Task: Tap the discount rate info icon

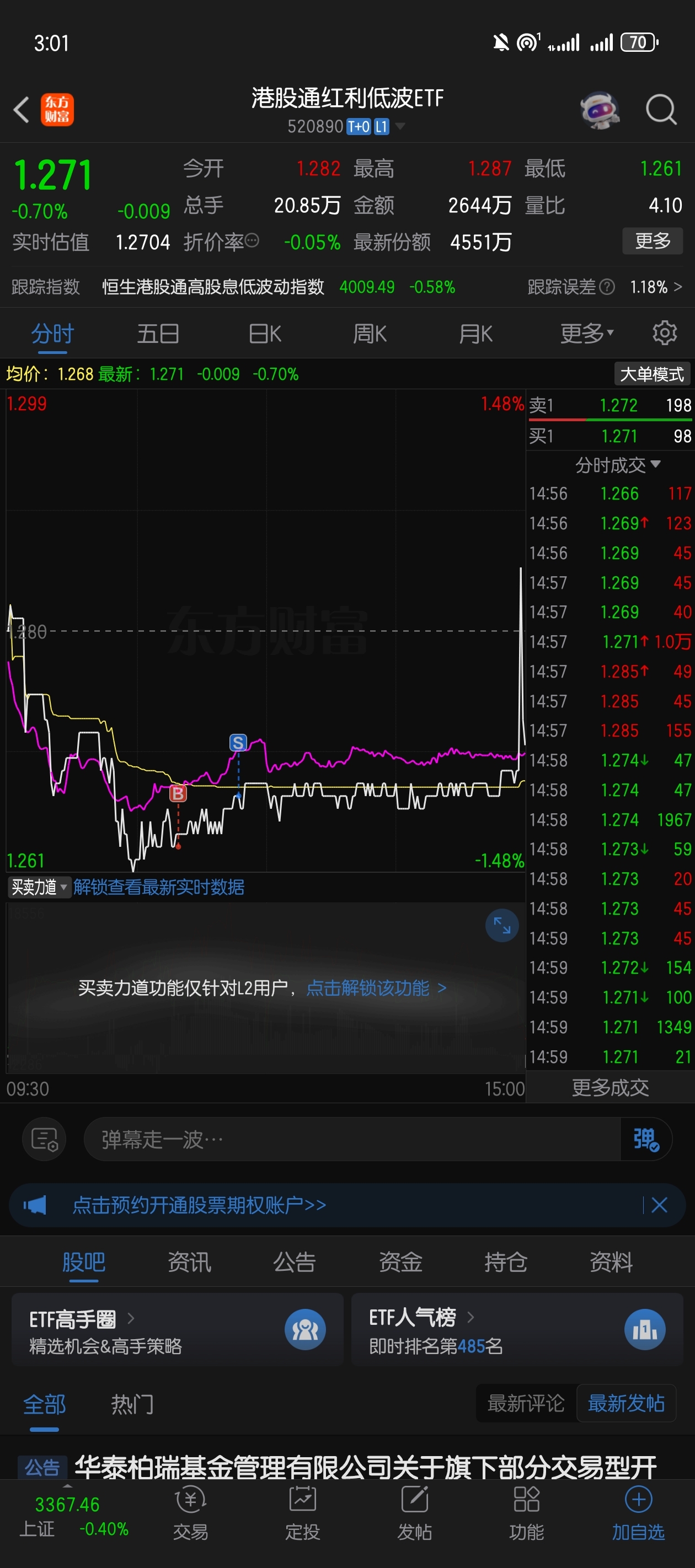Action: (252, 241)
